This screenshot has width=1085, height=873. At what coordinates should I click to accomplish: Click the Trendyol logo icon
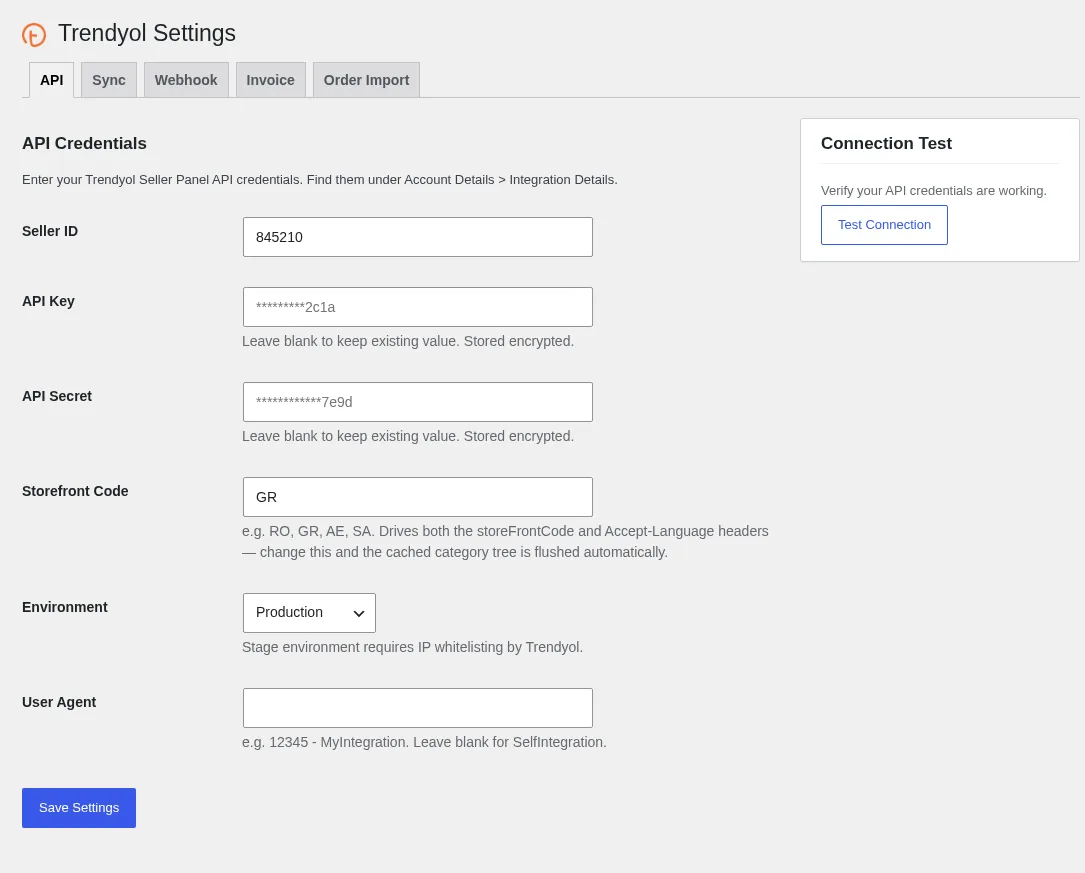coord(34,35)
